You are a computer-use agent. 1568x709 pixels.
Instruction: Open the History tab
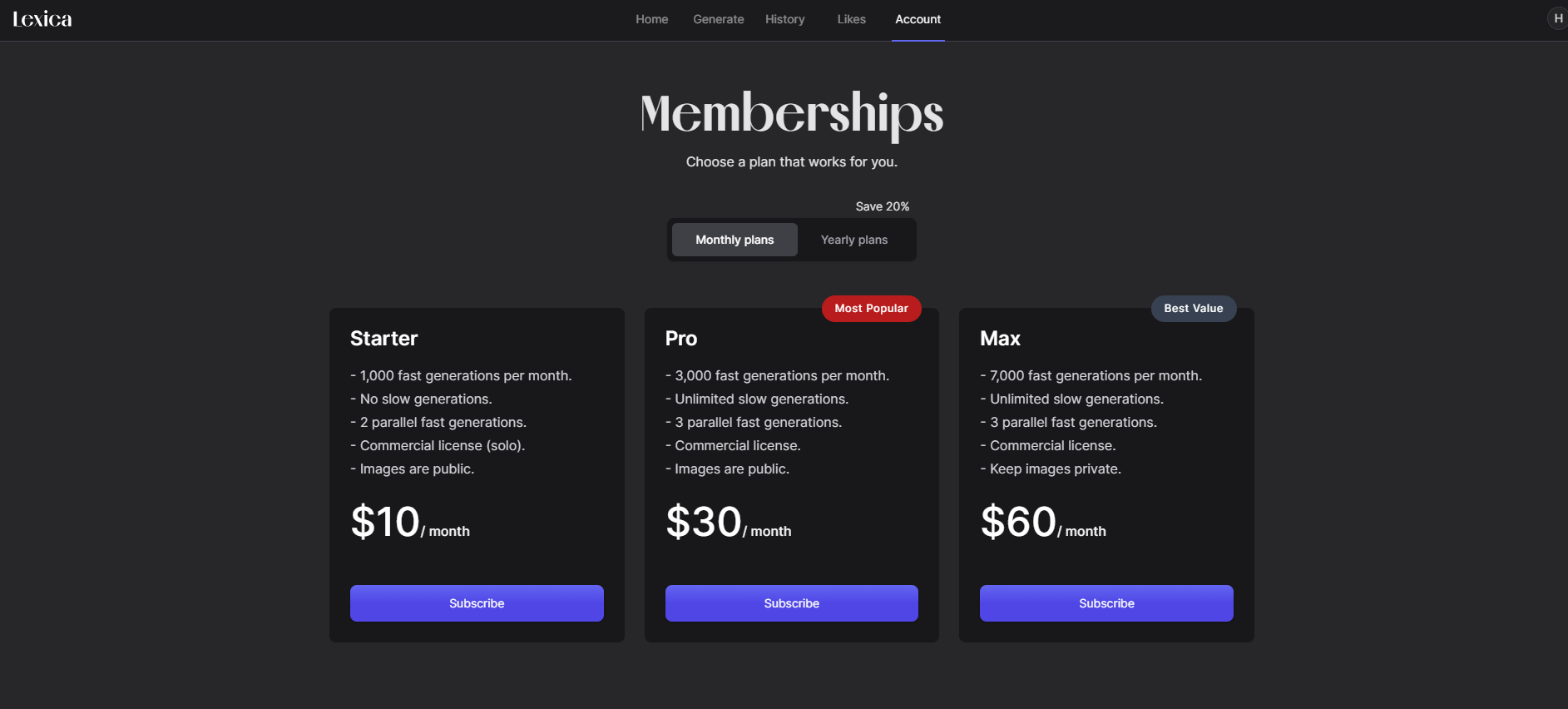785,19
